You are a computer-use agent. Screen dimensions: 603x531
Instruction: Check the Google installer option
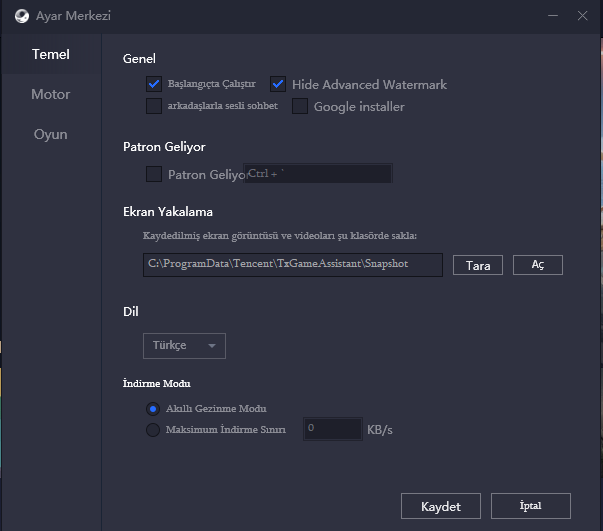tap(300, 106)
